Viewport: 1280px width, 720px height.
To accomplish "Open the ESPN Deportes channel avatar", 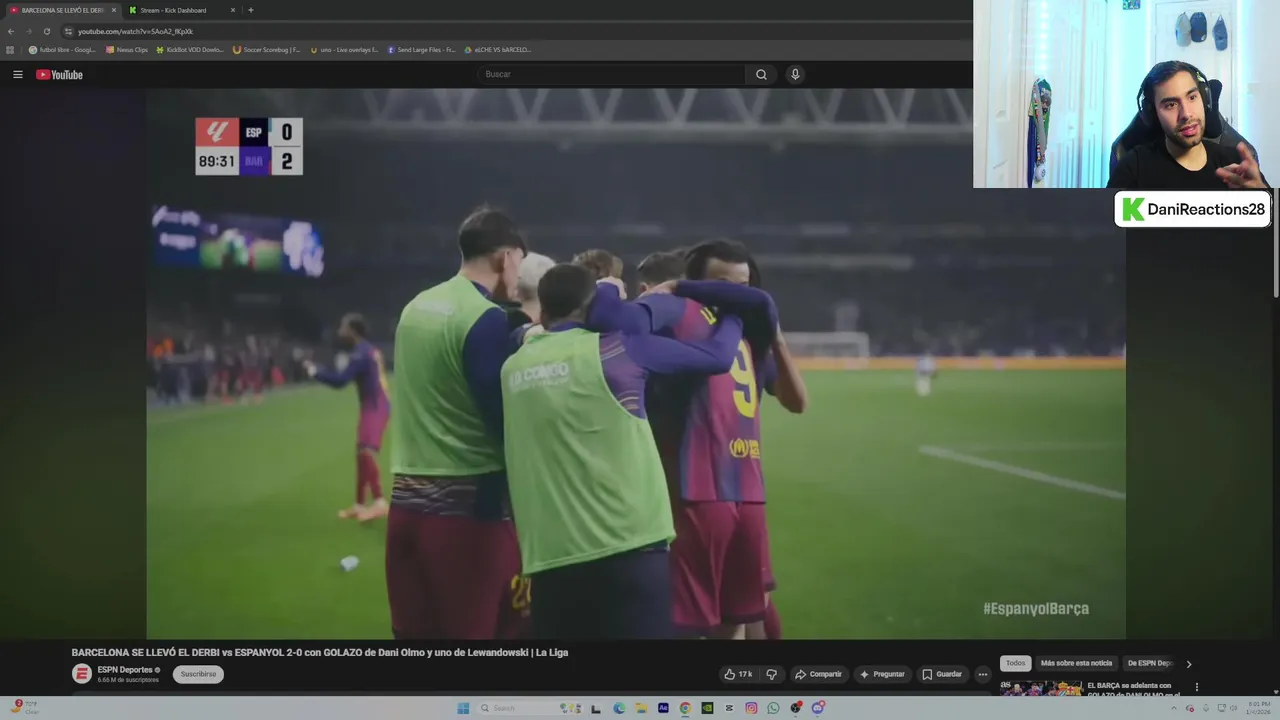I will tap(81, 674).
